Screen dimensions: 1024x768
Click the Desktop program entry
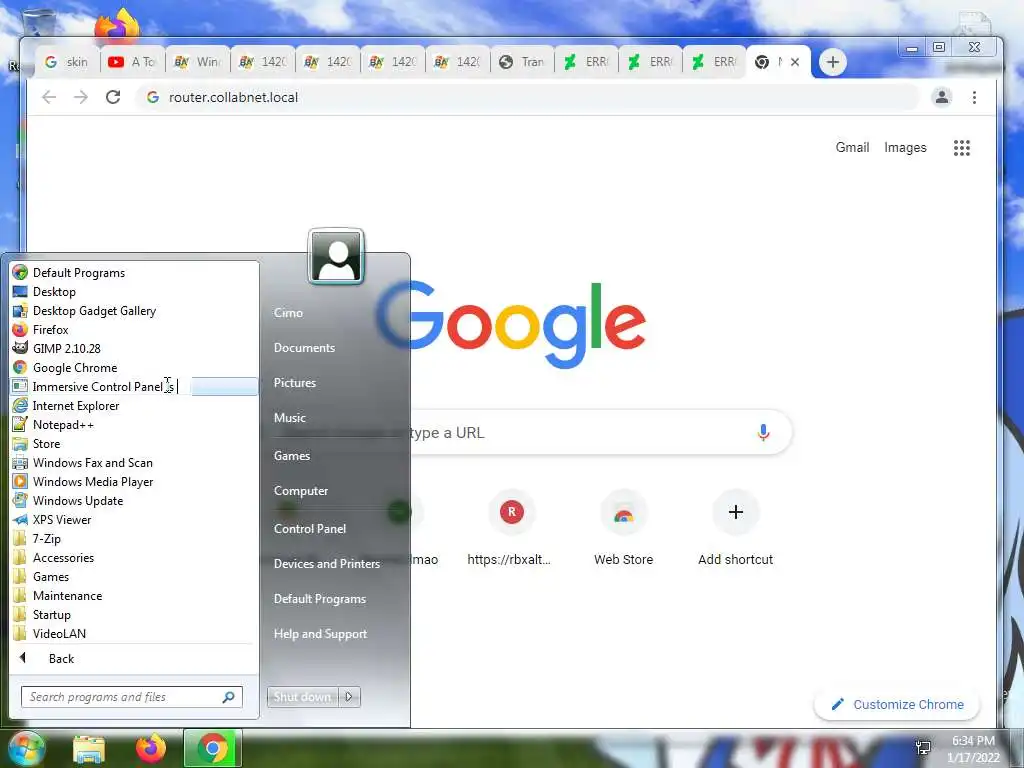[x=134, y=291]
